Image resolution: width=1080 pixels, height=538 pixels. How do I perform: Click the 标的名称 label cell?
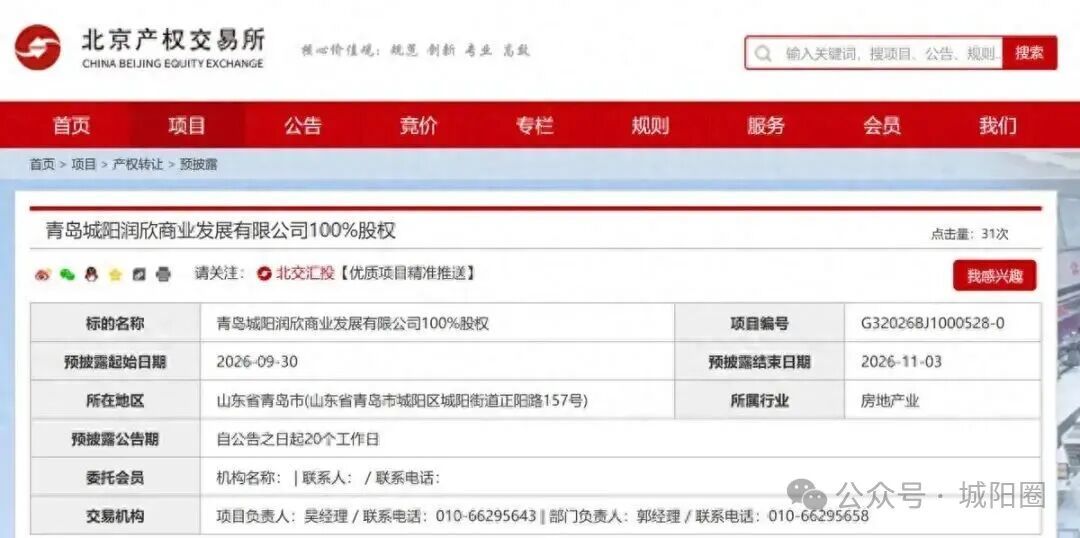[115, 323]
